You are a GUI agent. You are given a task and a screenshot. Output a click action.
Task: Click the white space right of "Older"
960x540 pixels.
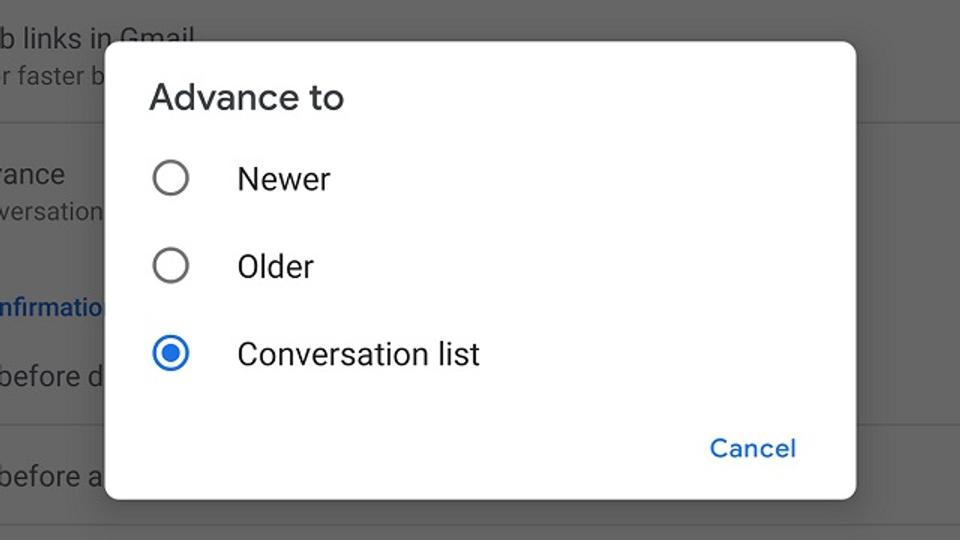(582, 266)
